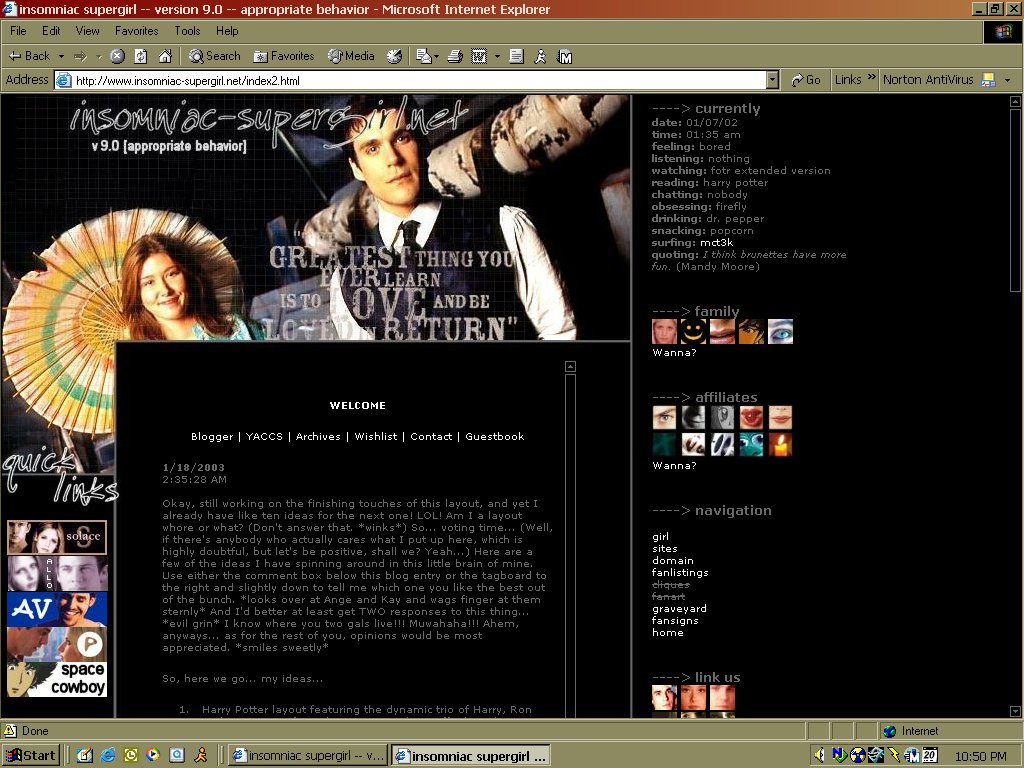
Task: Open the Tools menu
Action: pos(187,31)
